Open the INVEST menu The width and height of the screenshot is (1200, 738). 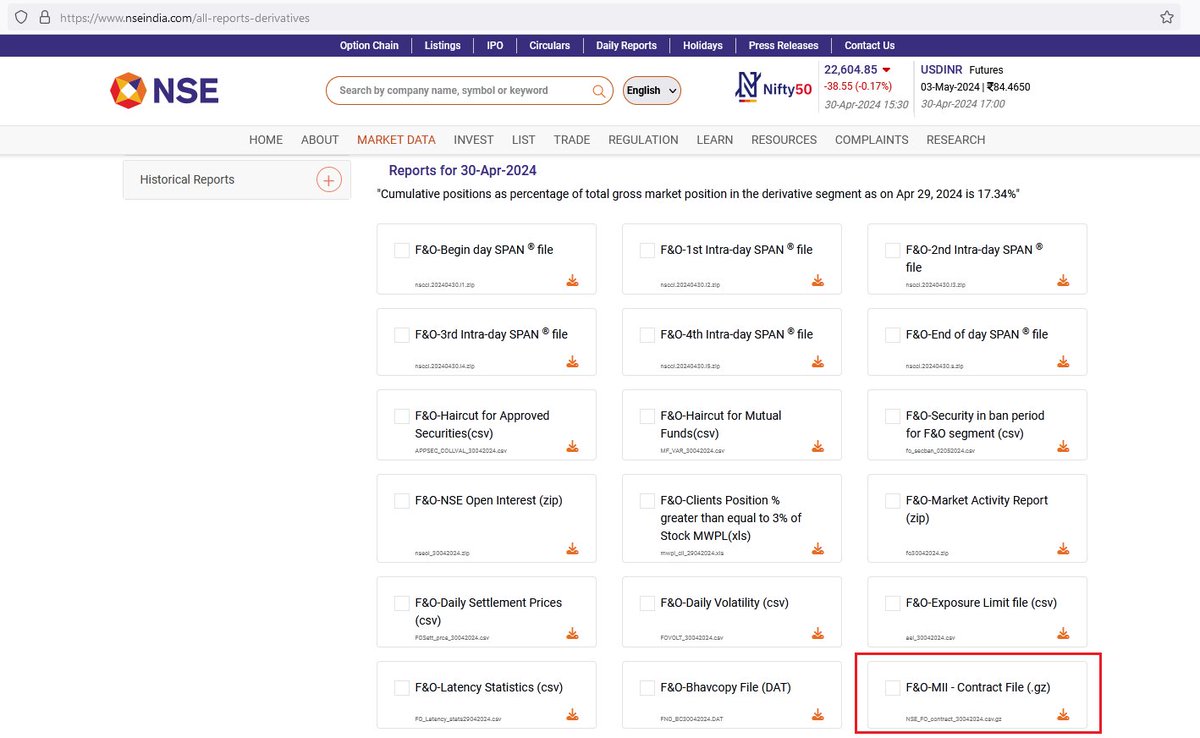tap(474, 140)
